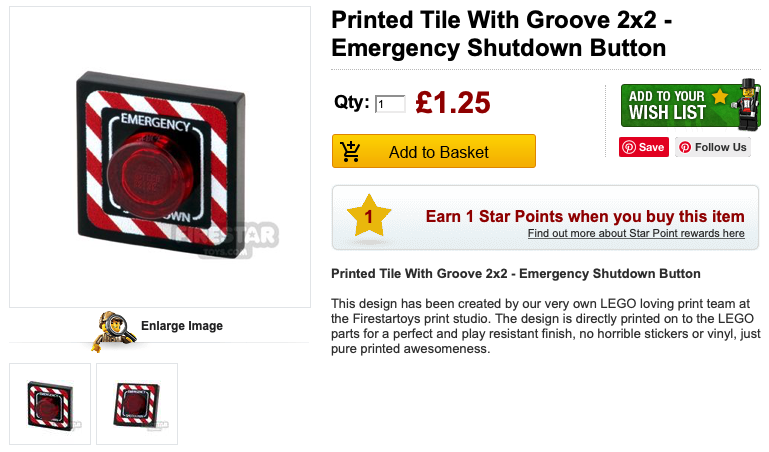This screenshot has width=769, height=452.
Task: Click the Enlarge Image link
Action: pyautogui.click(x=182, y=326)
